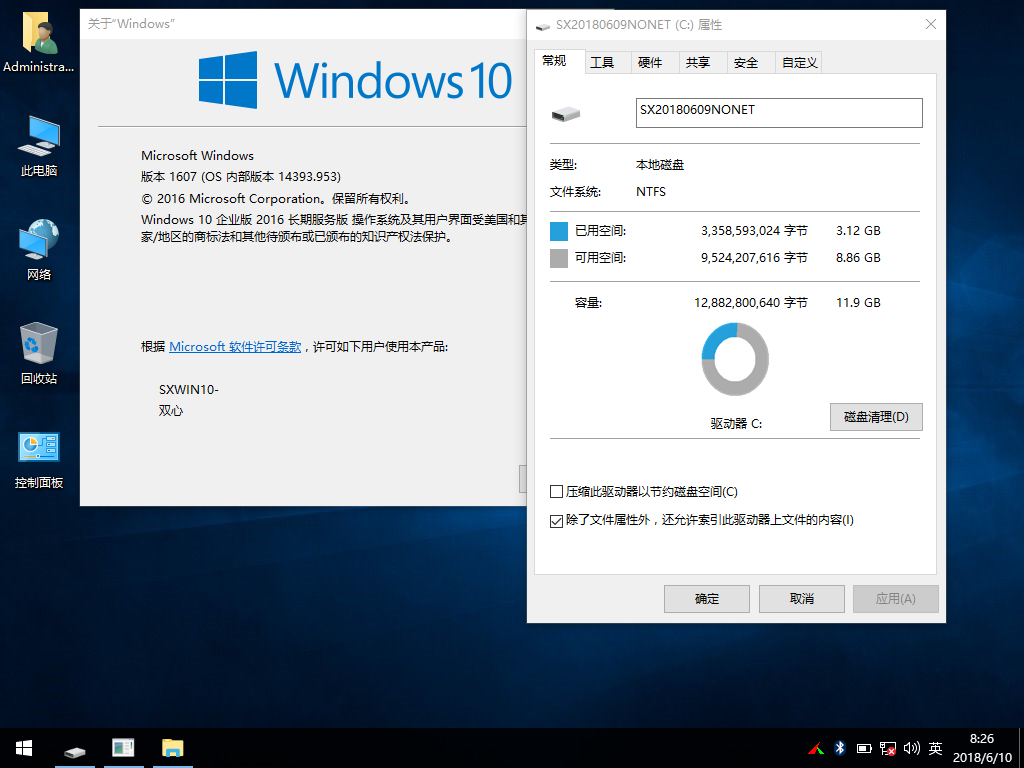Click the 关于"Windows" title bar
The width and height of the screenshot is (1024, 768).
click(x=304, y=24)
